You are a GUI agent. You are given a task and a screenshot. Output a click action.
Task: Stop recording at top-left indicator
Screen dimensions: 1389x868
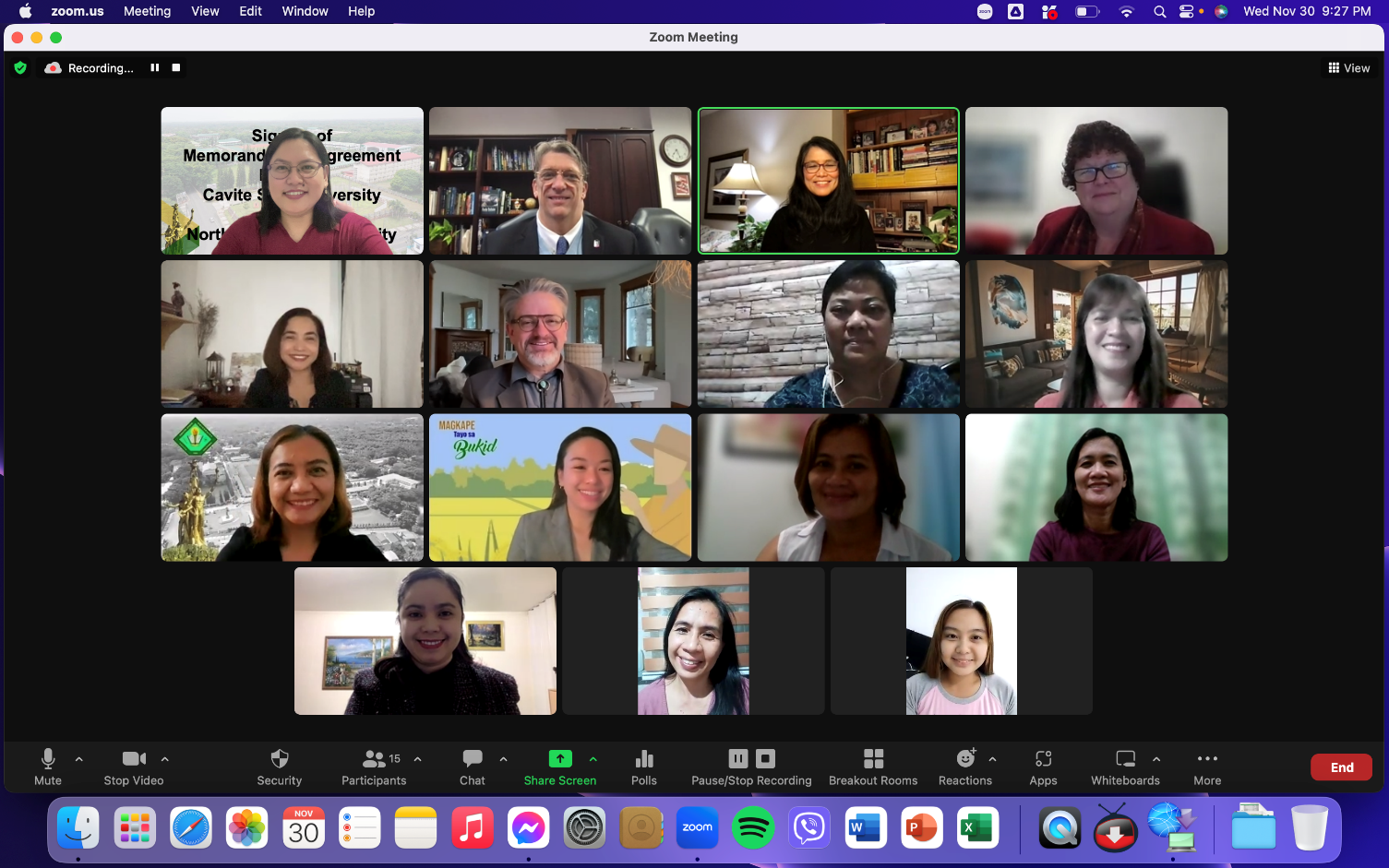(x=176, y=67)
